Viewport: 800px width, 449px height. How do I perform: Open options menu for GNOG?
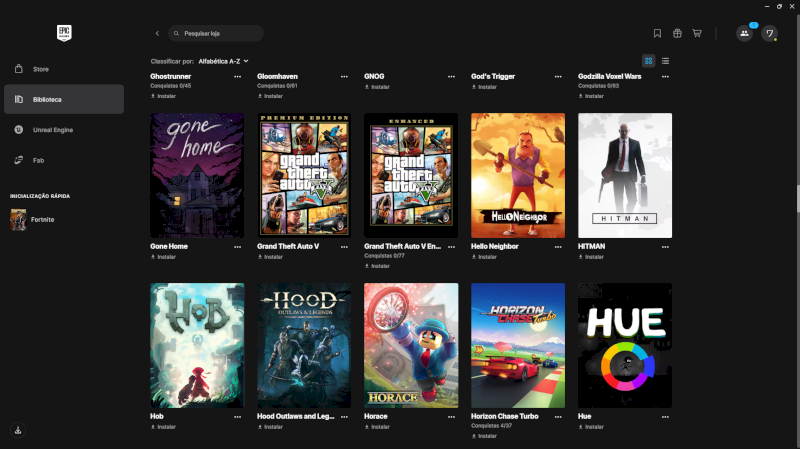pos(452,77)
